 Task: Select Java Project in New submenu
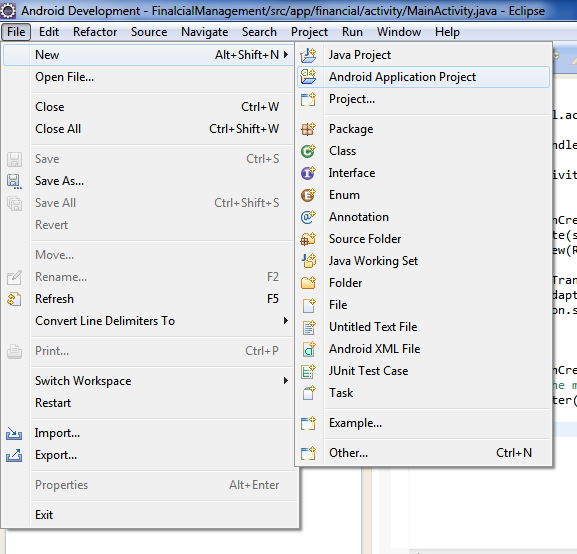pos(423,55)
